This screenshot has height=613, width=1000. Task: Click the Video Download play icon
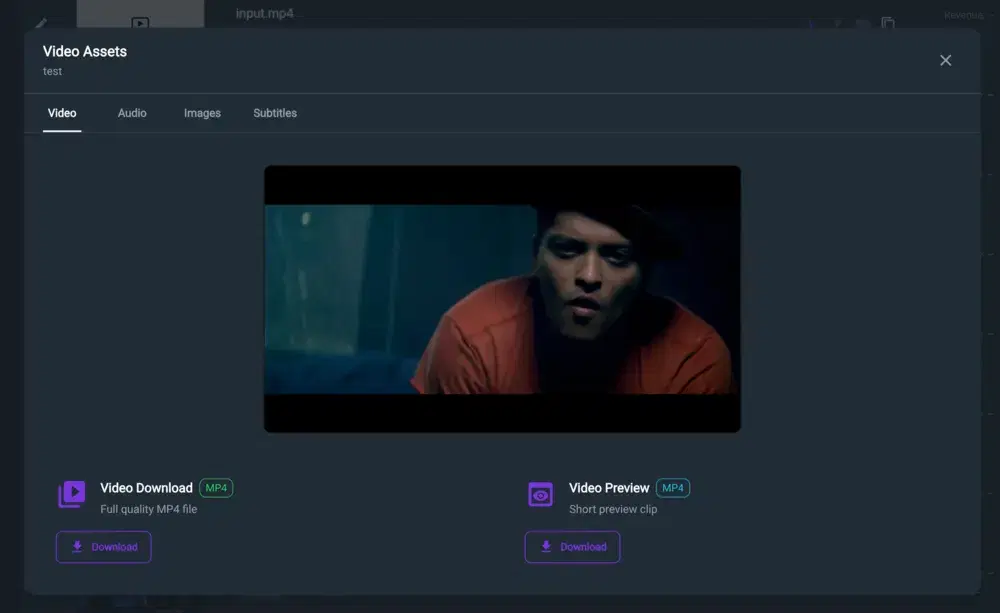click(x=71, y=494)
